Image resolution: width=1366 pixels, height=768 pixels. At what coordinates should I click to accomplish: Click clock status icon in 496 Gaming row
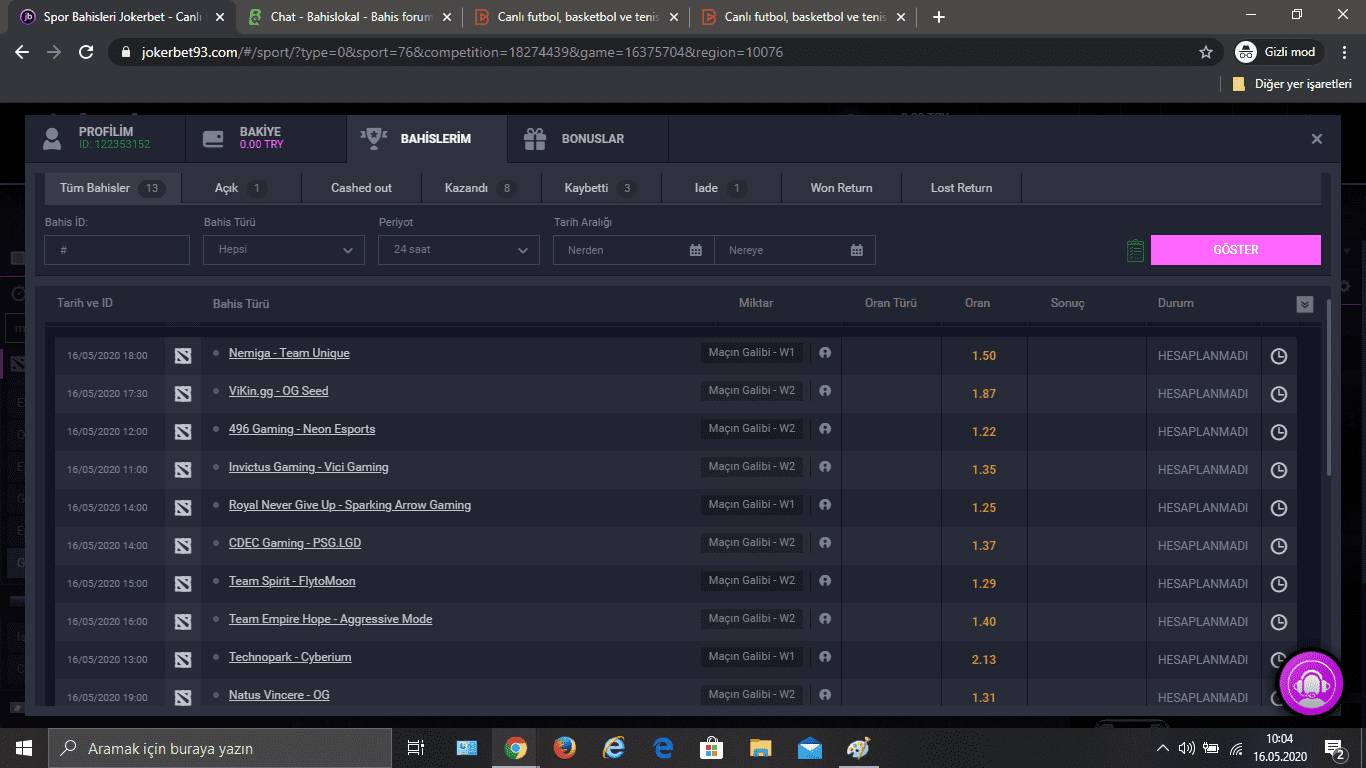click(x=1278, y=432)
